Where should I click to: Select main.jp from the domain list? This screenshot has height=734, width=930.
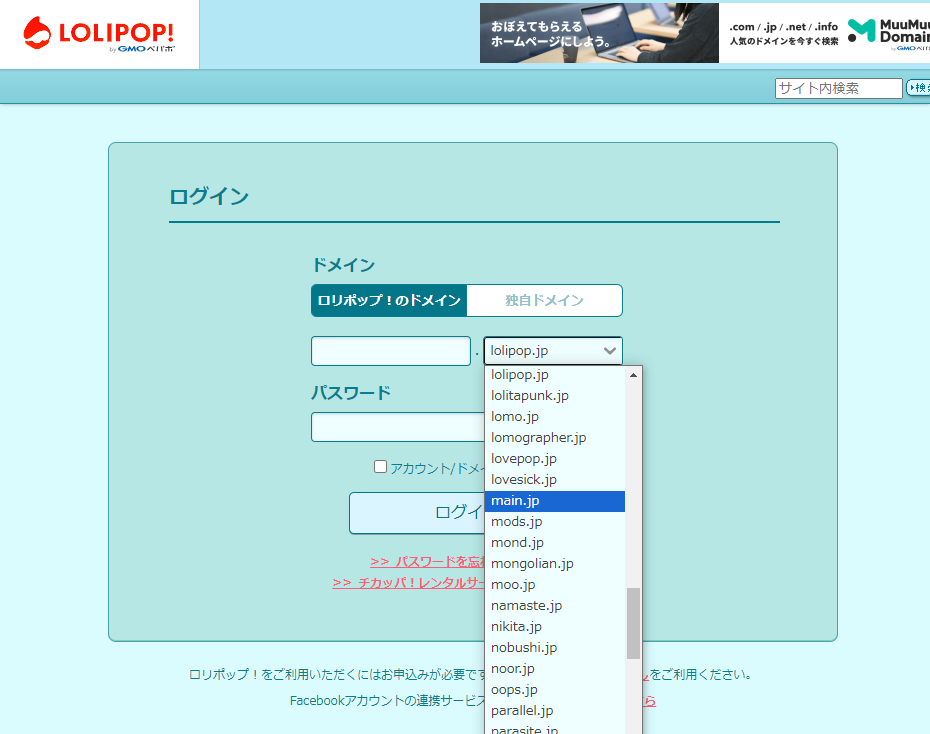554,501
